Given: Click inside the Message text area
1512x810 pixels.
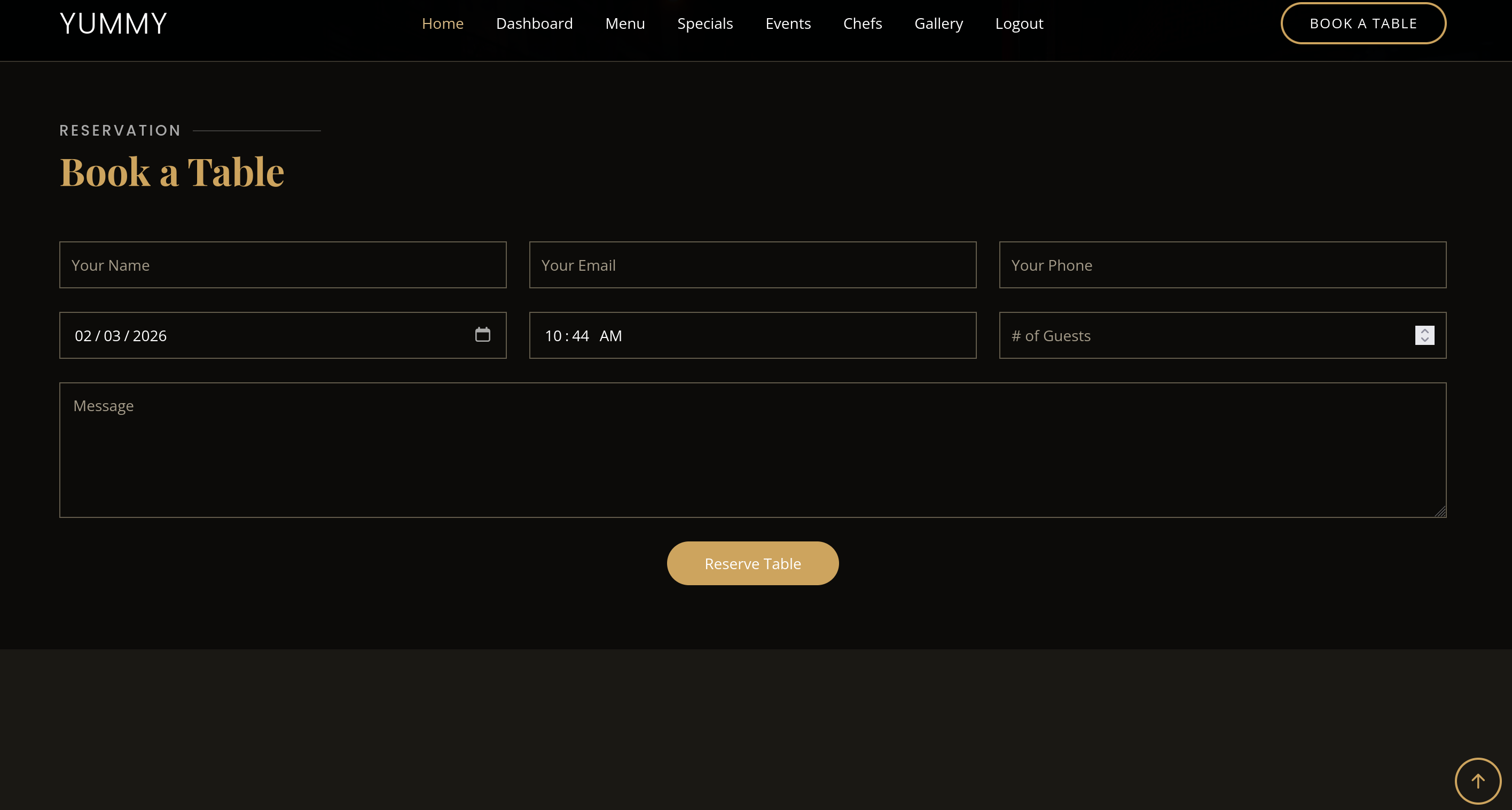Looking at the screenshot, I should (753, 450).
